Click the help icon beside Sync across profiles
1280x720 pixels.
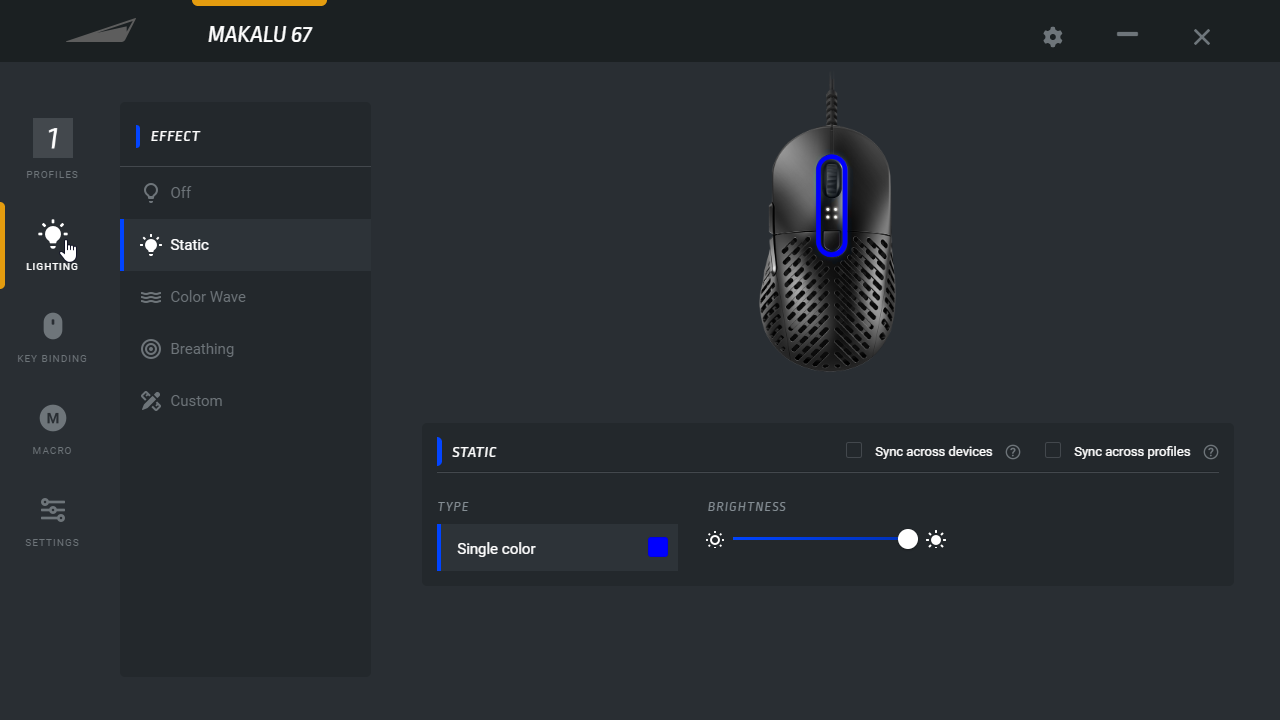[1211, 452]
